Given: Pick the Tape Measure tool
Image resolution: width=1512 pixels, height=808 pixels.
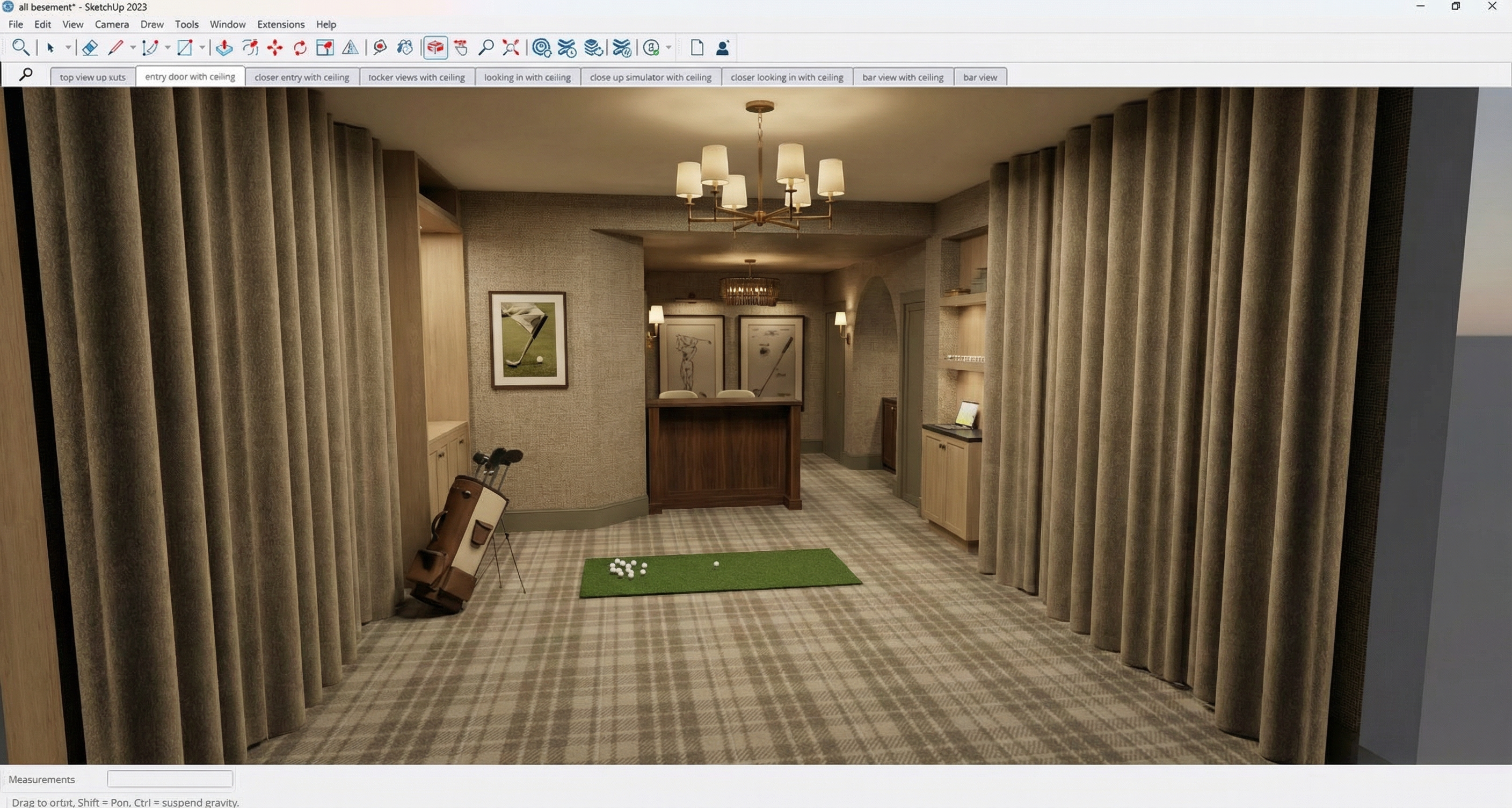Looking at the screenshot, I should pos(379,48).
